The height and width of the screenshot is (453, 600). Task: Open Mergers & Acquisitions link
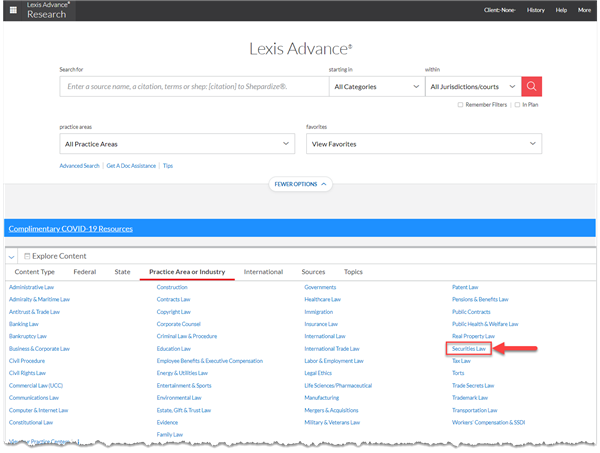pos(331,410)
